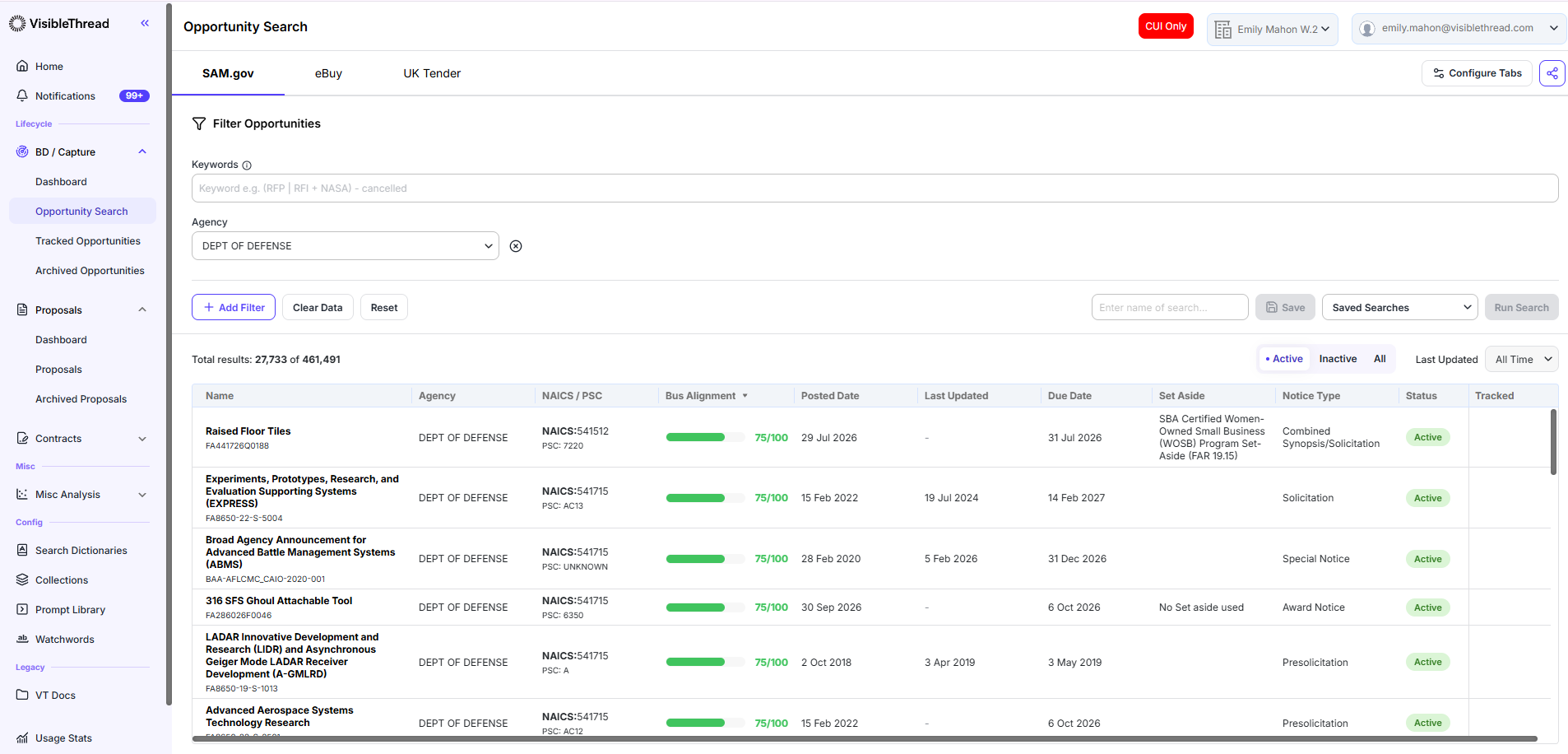This screenshot has height=754, width=1568.
Task: Click the Configure Tabs button
Action: pyautogui.click(x=1477, y=73)
